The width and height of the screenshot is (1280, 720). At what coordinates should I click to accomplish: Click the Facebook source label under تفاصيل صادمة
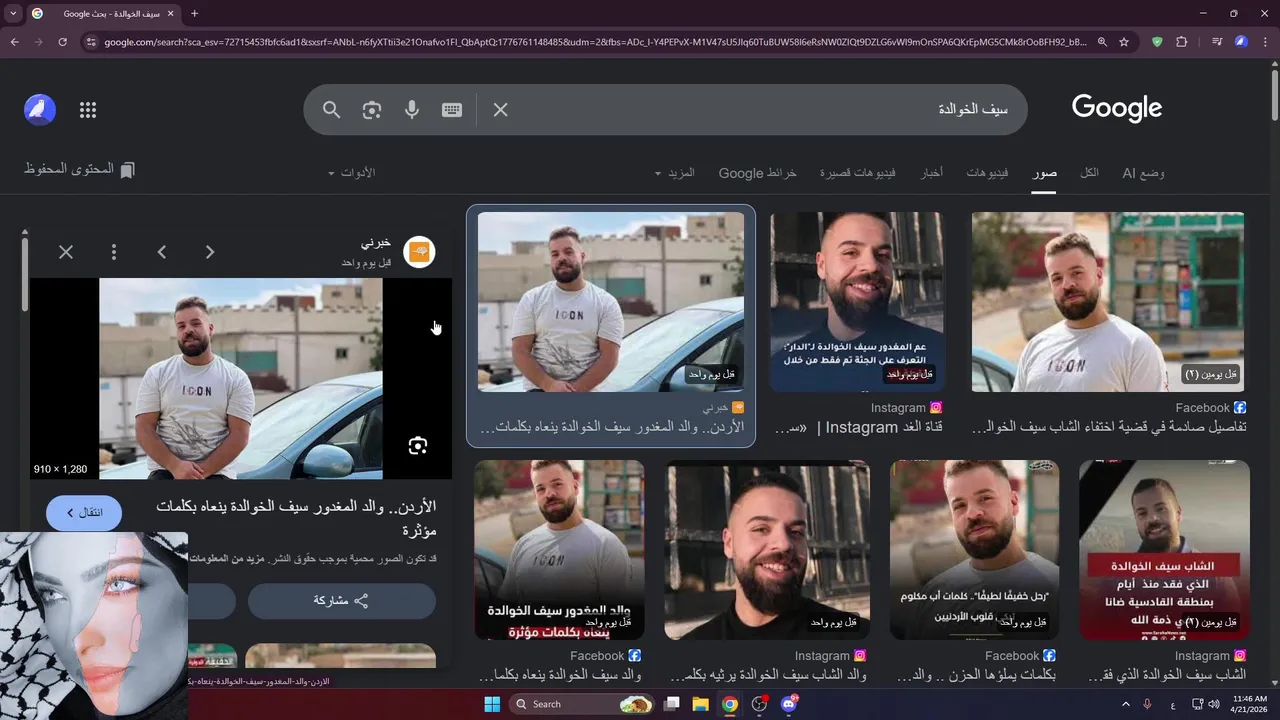(x=1210, y=408)
